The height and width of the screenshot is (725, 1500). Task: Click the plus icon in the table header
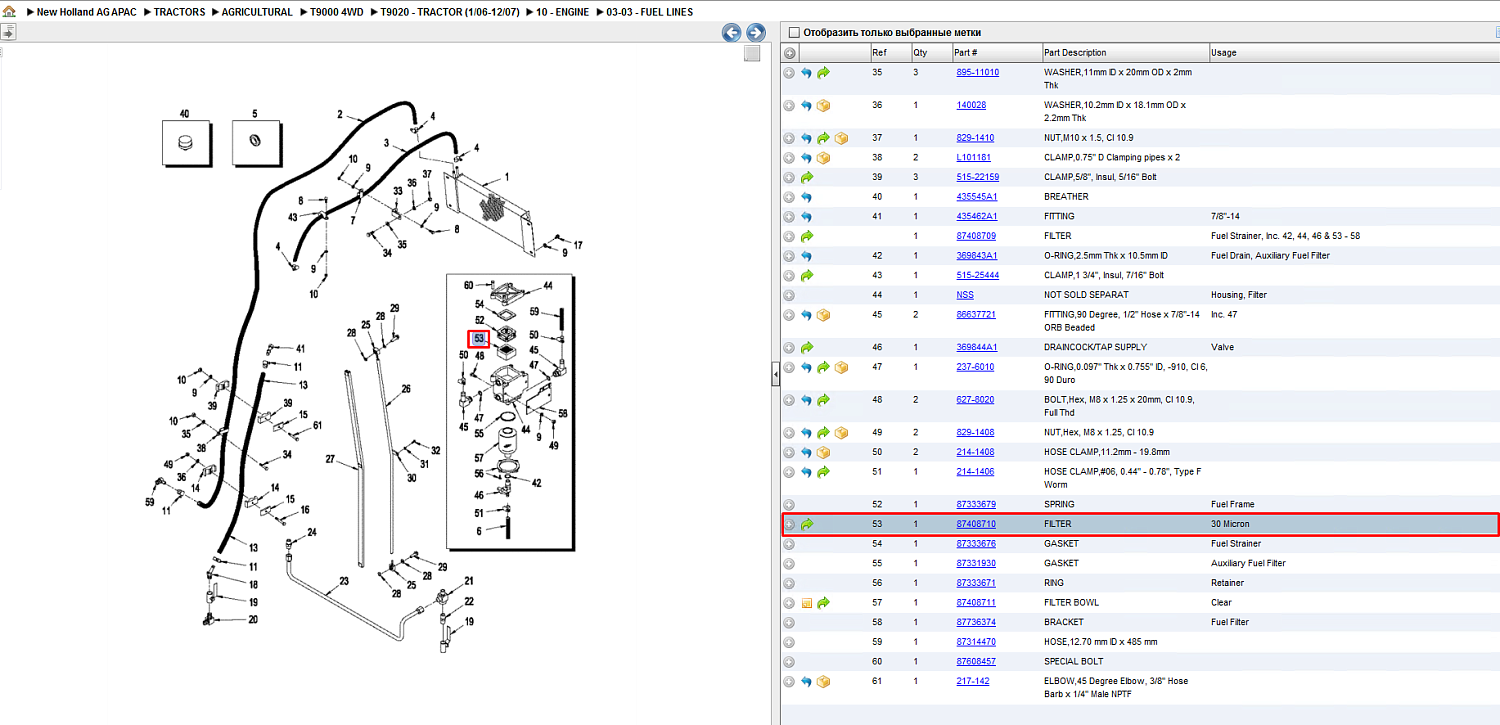(789, 53)
